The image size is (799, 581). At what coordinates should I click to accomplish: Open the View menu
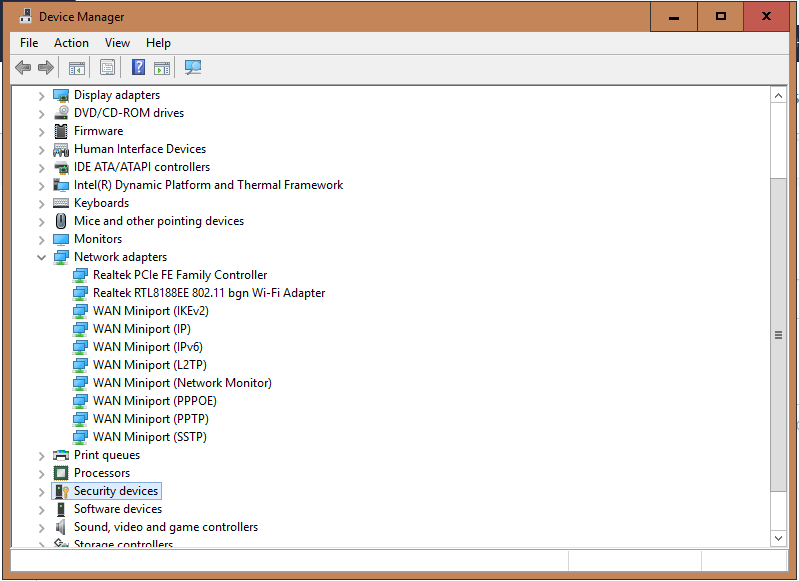click(117, 43)
